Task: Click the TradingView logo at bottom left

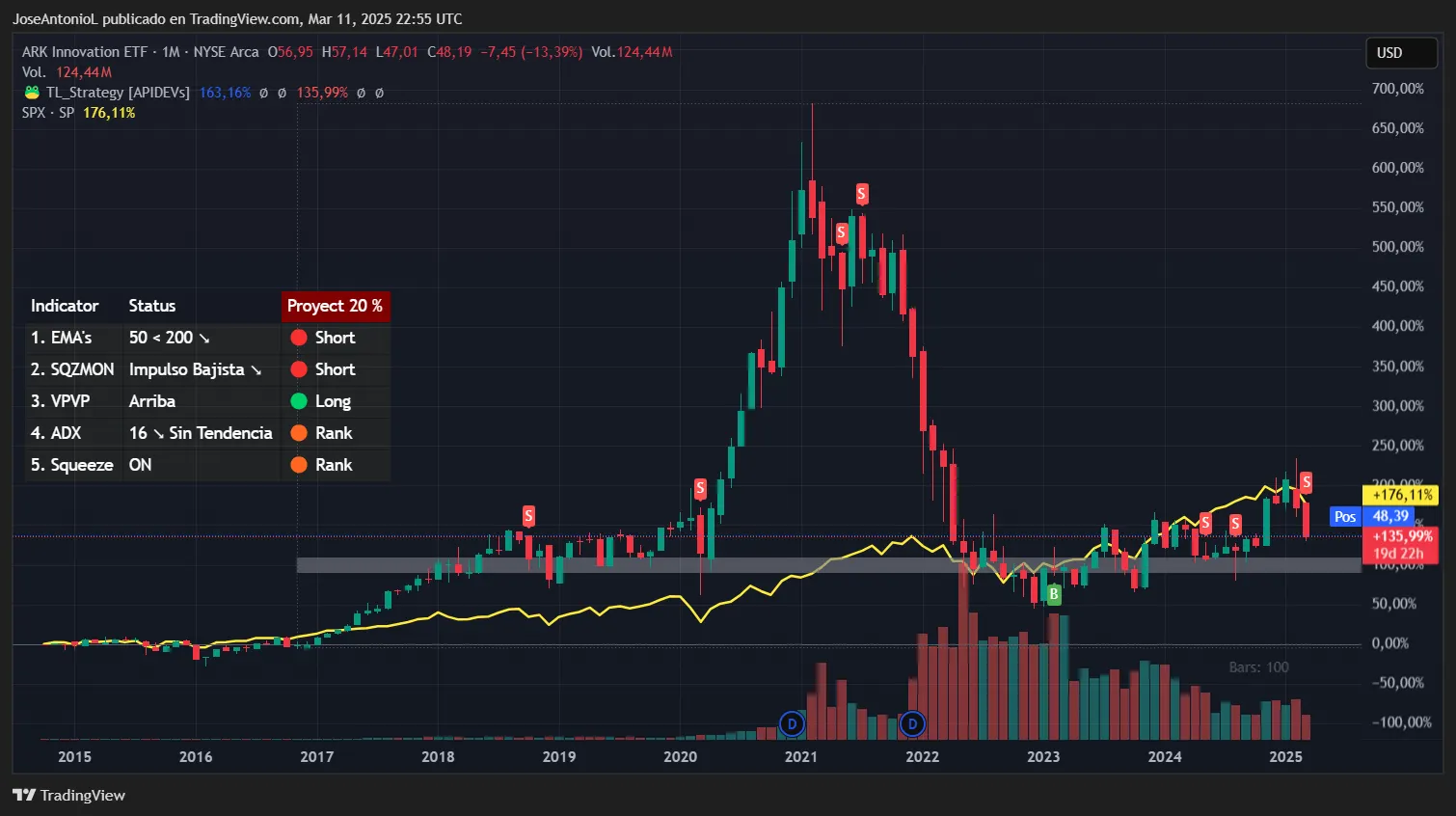Action: click(x=69, y=795)
